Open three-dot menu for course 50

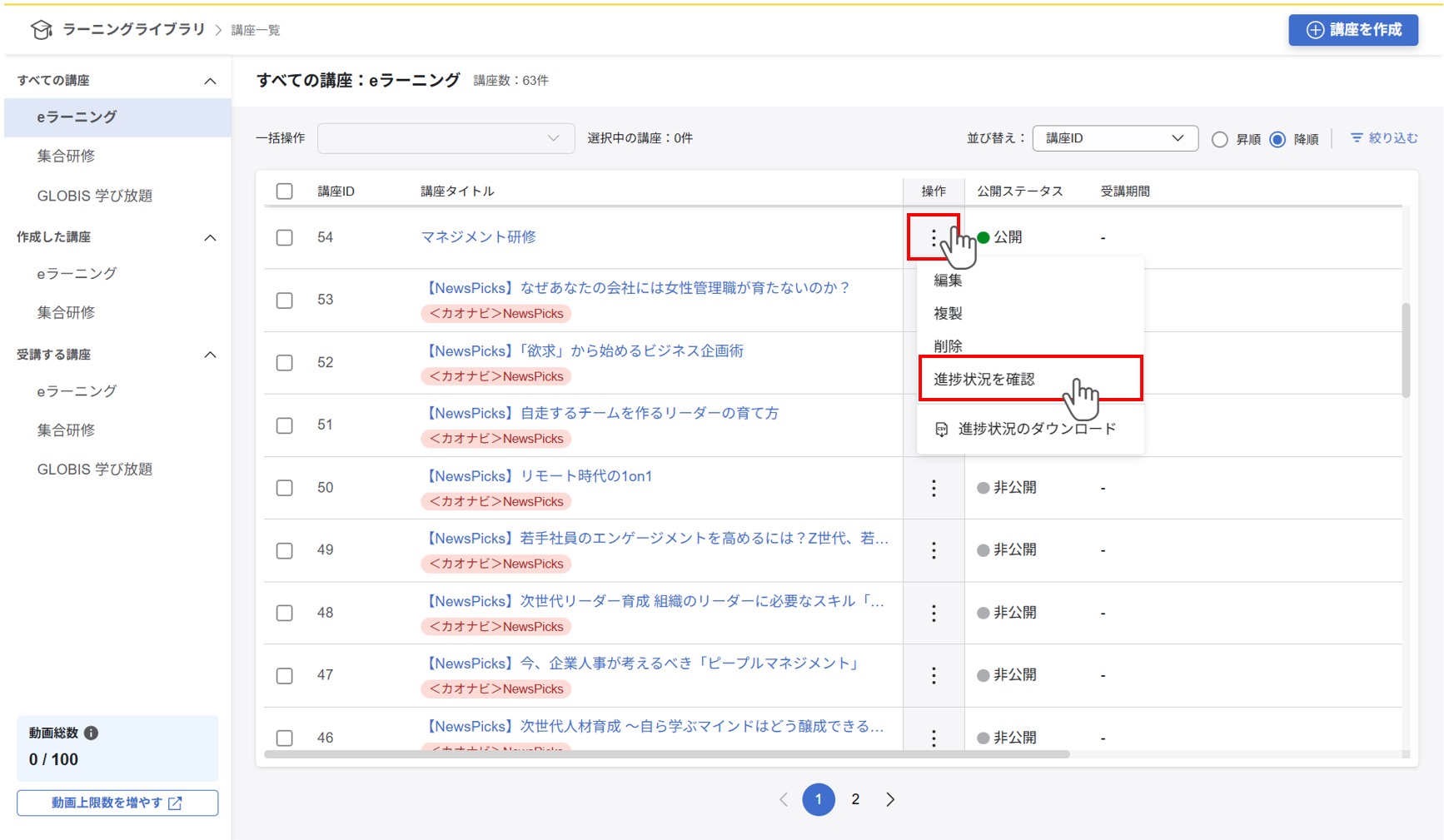tap(934, 488)
